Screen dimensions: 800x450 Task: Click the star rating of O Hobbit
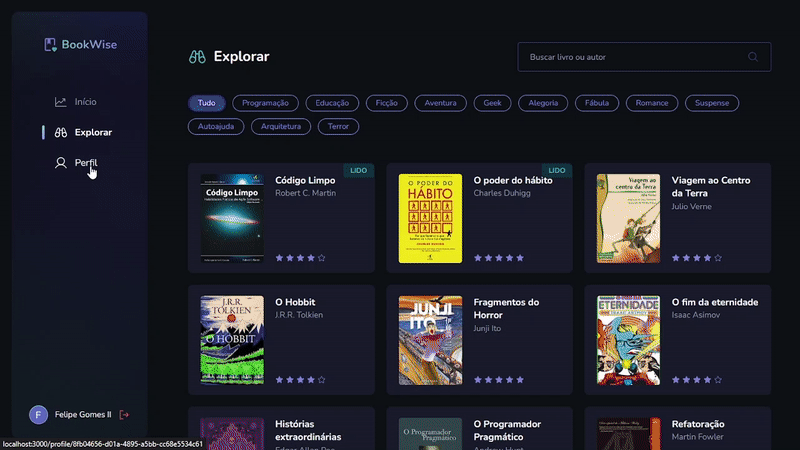tap(301, 380)
